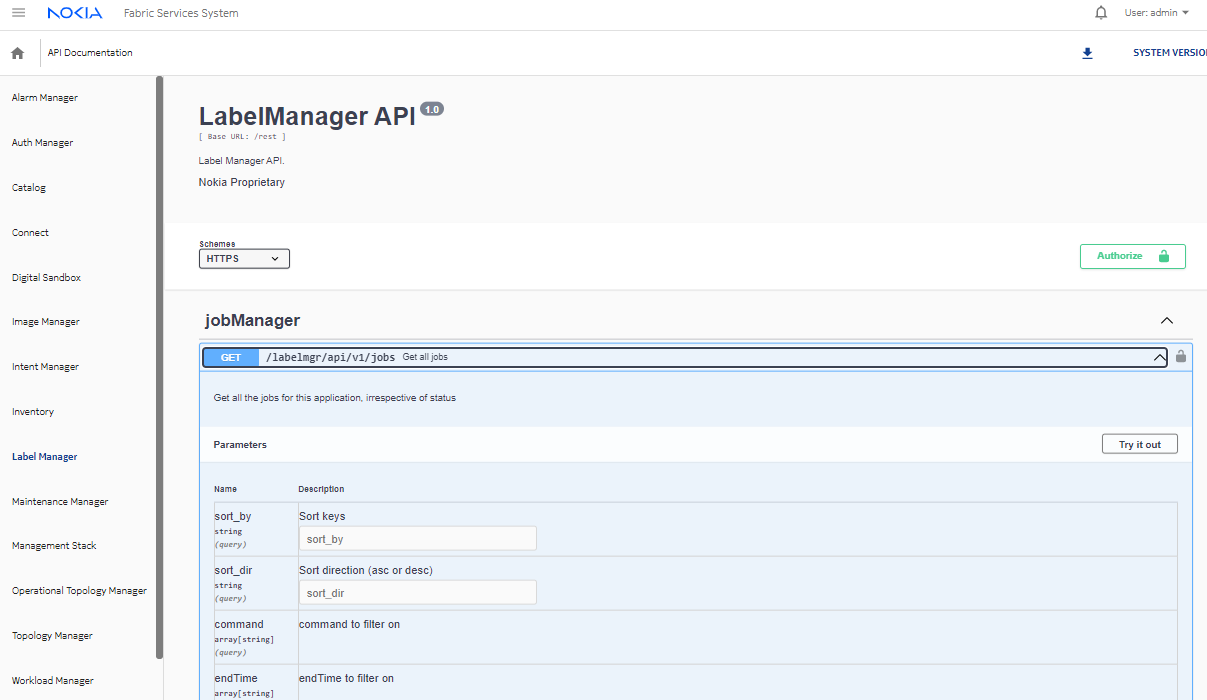Open Catalog API docs
This screenshot has height=700, width=1207.
(x=29, y=188)
